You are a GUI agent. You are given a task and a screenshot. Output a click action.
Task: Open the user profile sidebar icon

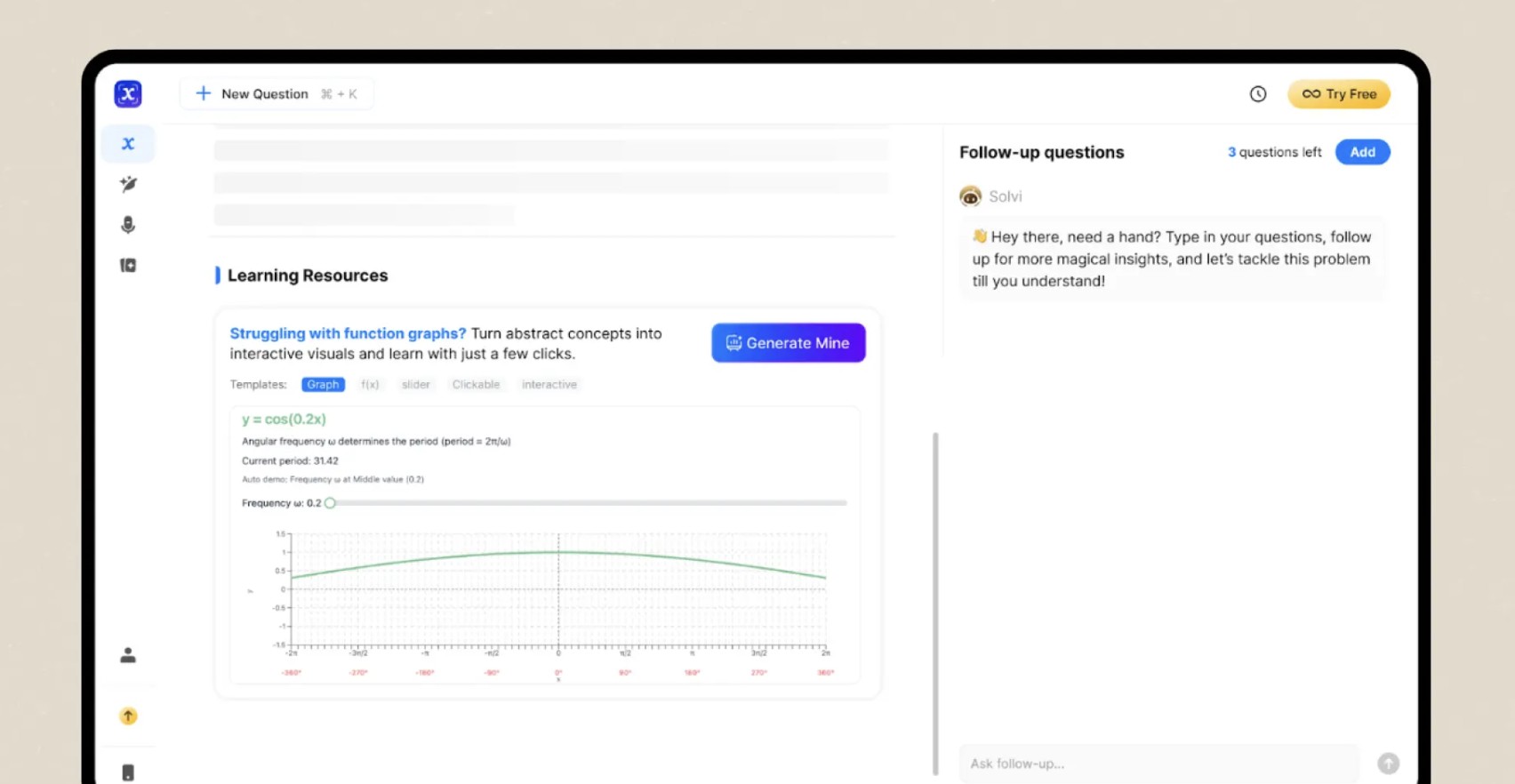pos(128,655)
